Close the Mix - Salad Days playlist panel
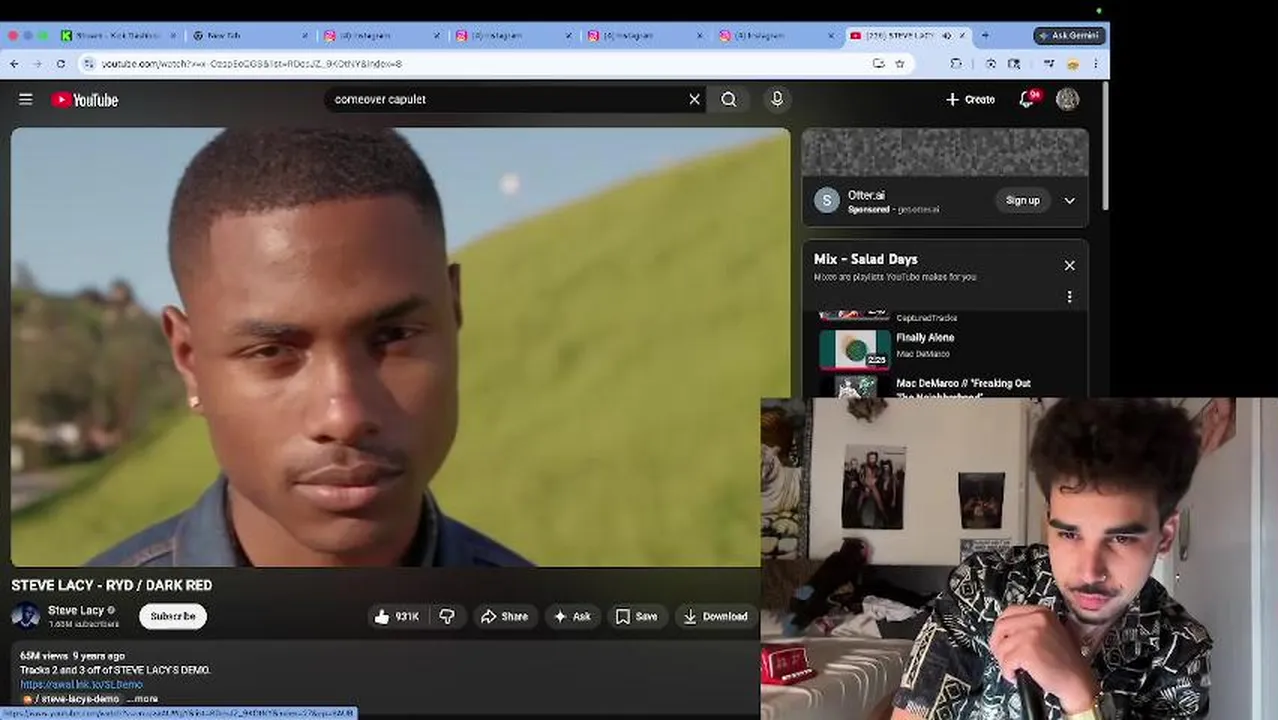Screen dimensions: 1278x720 [1070, 265]
